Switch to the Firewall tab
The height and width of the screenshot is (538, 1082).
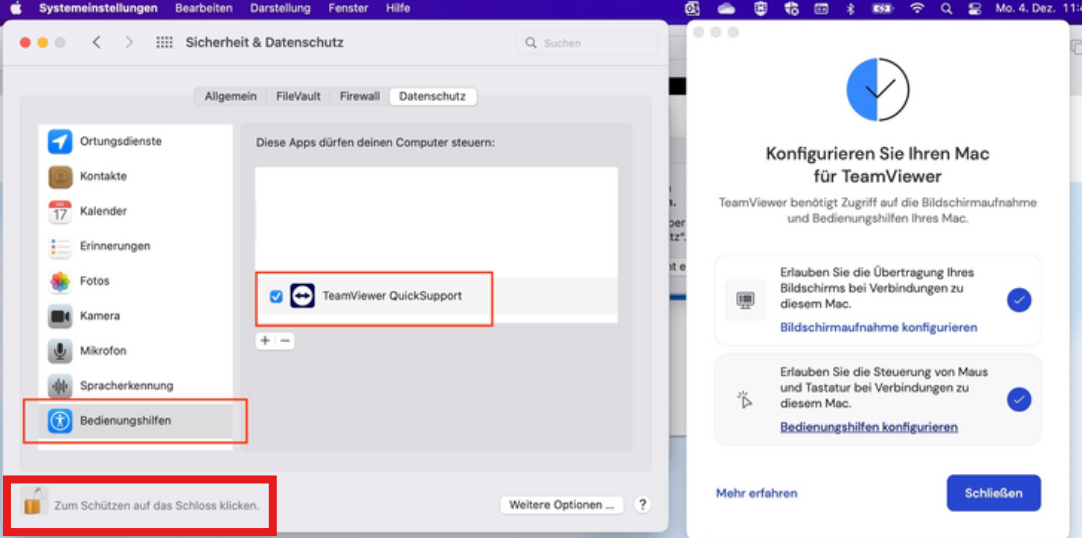pos(360,97)
